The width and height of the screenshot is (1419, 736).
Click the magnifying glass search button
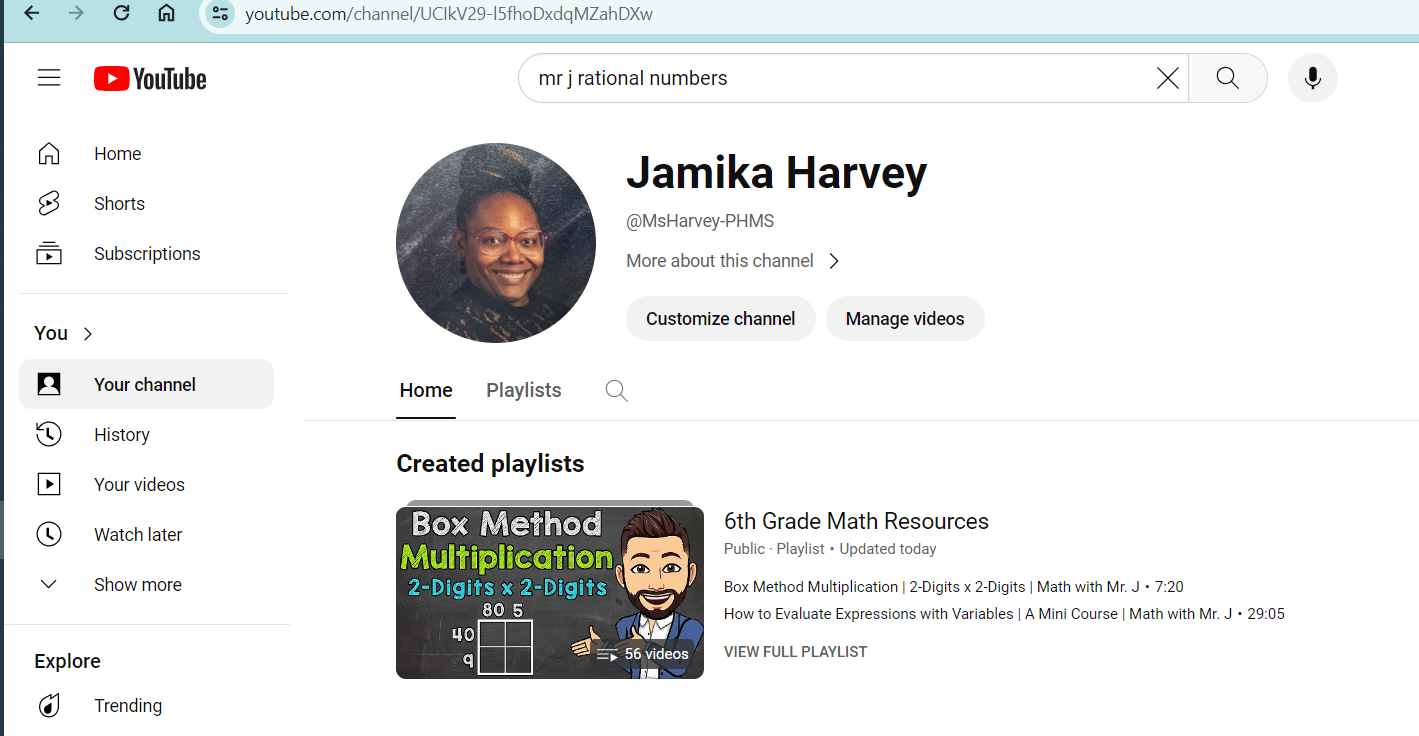coord(1228,78)
